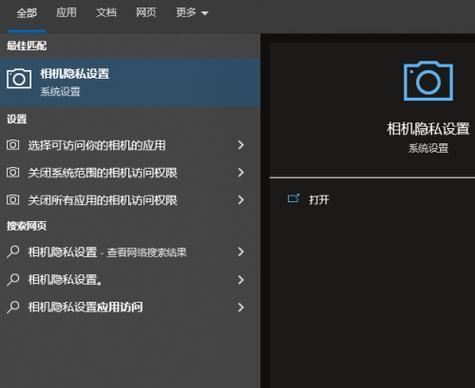Screen dimensions: 475x388
Task: Switch to the 文档 tab
Action: [x=106, y=13]
